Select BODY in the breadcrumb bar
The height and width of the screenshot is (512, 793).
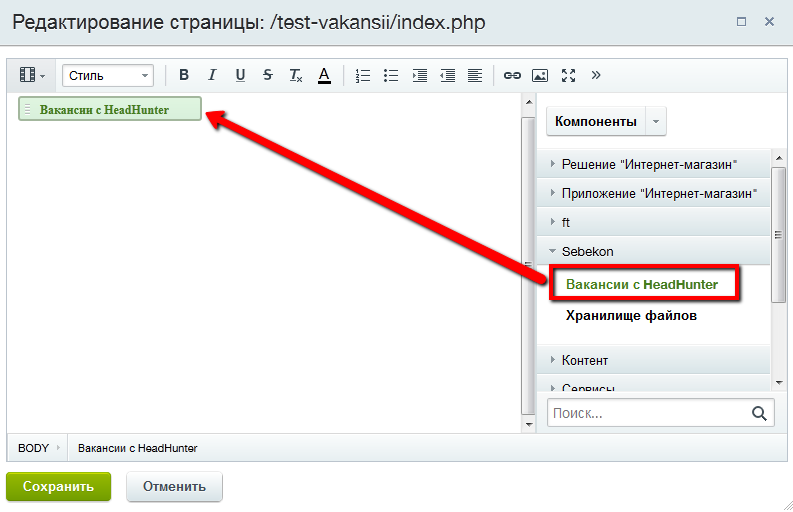33,448
